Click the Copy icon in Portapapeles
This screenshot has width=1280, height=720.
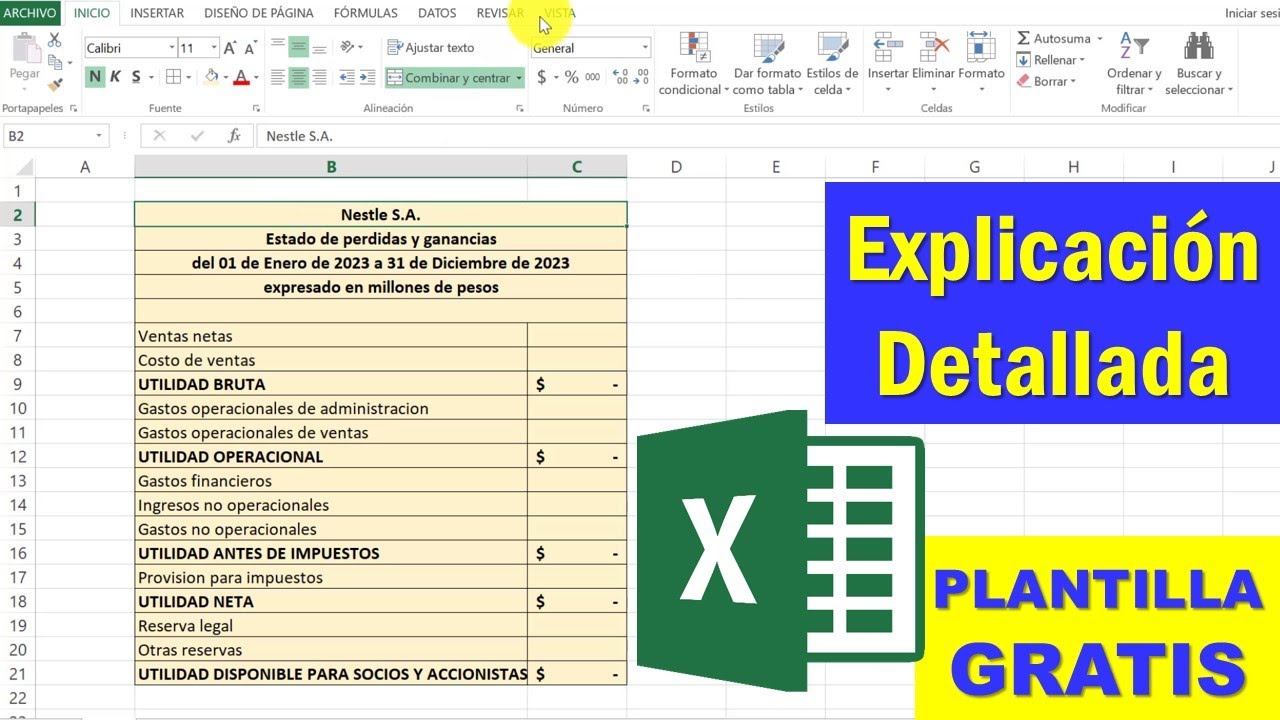point(55,63)
